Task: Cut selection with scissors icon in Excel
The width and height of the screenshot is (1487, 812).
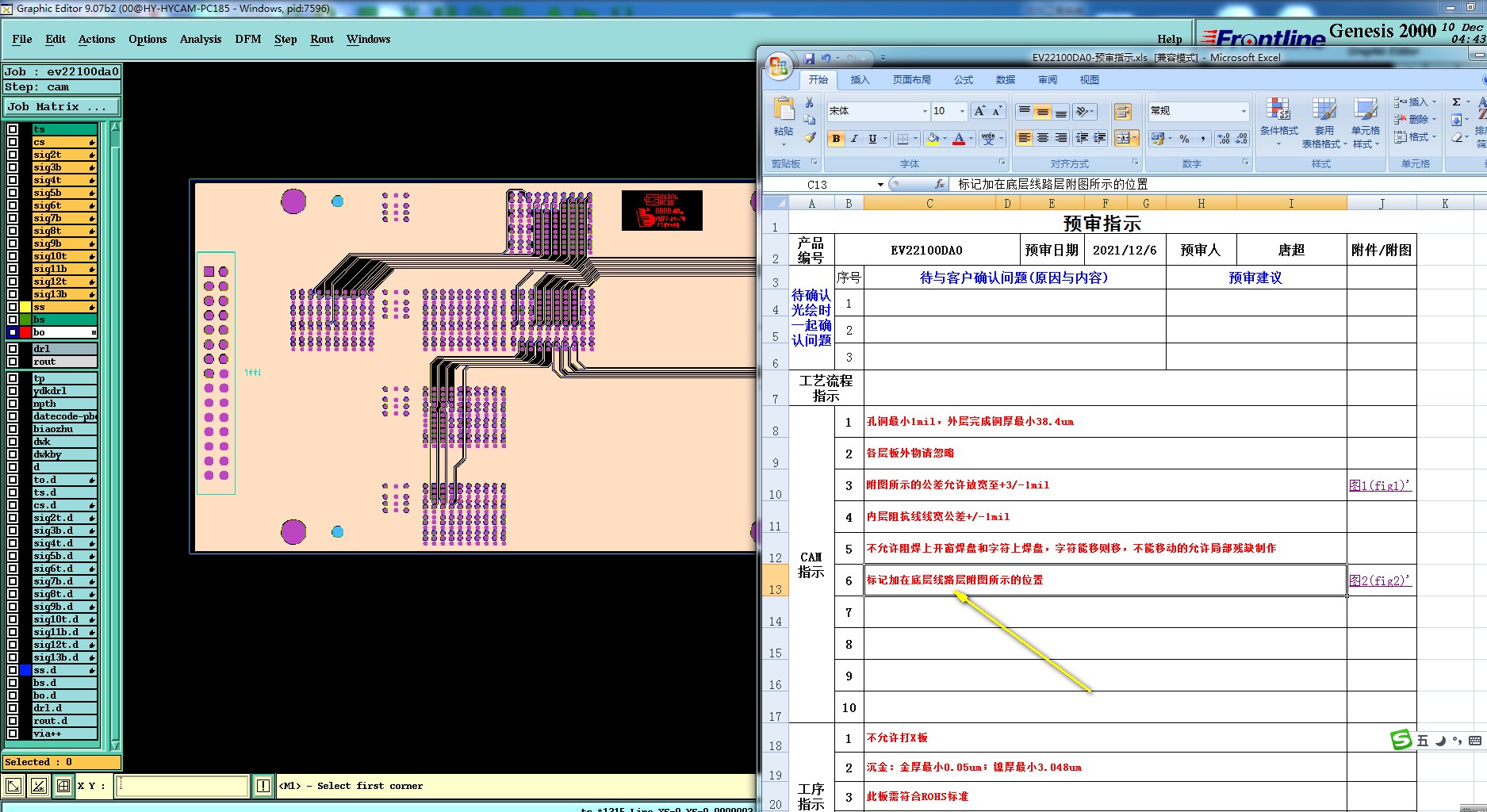Action: click(x=810, y=103)
